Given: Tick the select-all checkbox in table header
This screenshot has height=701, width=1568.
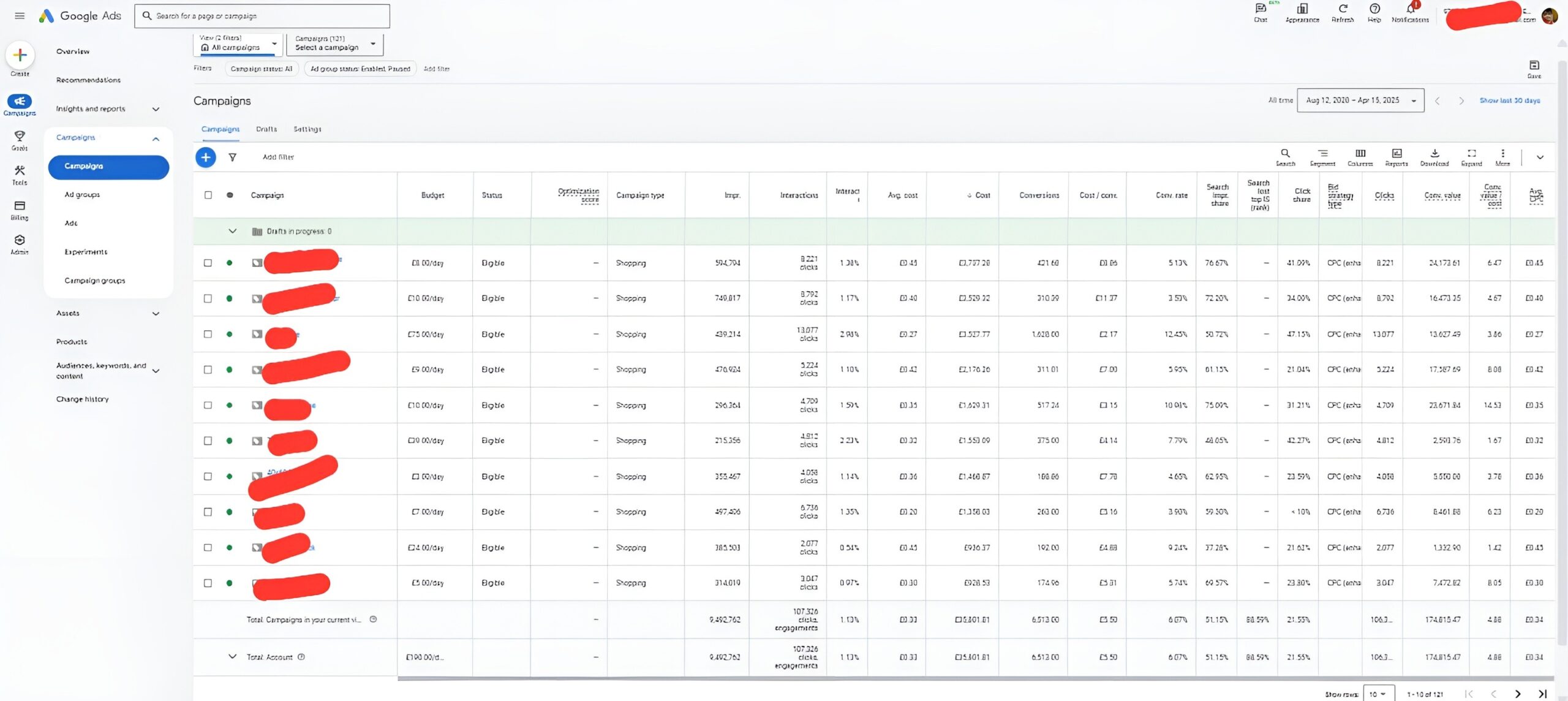Looking at the screenshot, I should 208,195.
